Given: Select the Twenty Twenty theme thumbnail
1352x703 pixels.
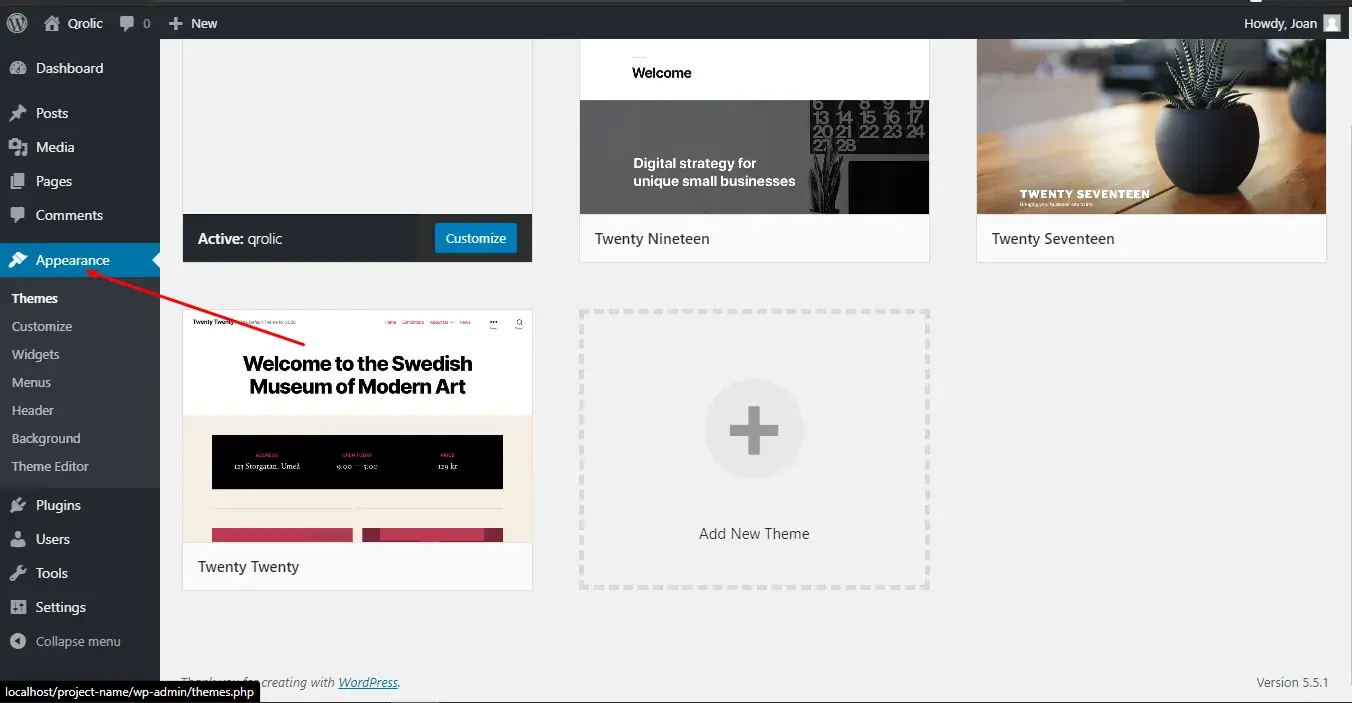Looking at the screenshot, I should pos(357,426).
